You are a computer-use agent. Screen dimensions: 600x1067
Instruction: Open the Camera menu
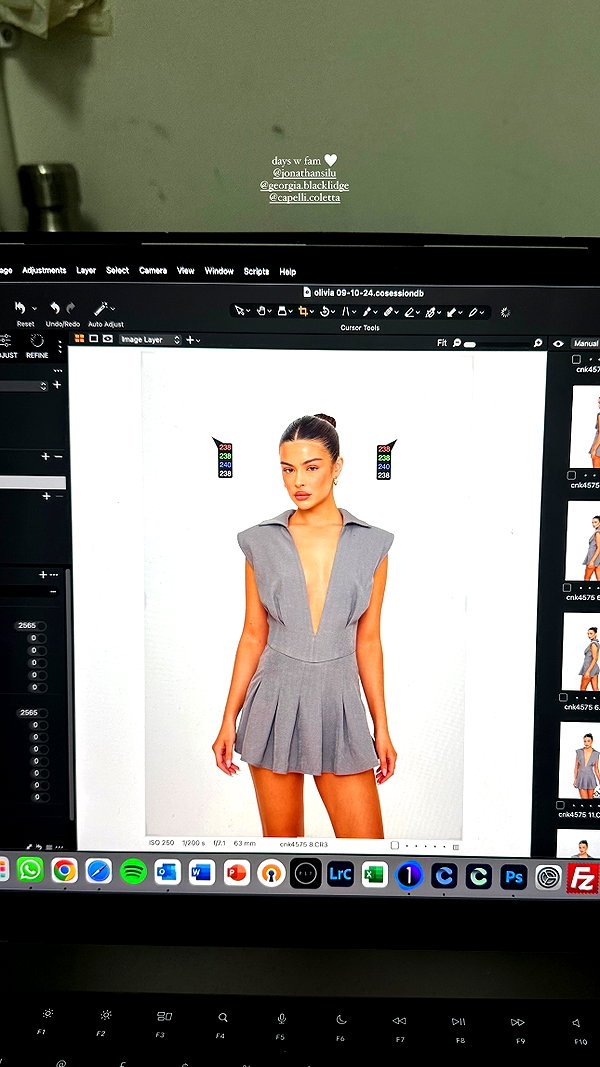[153, 270]
